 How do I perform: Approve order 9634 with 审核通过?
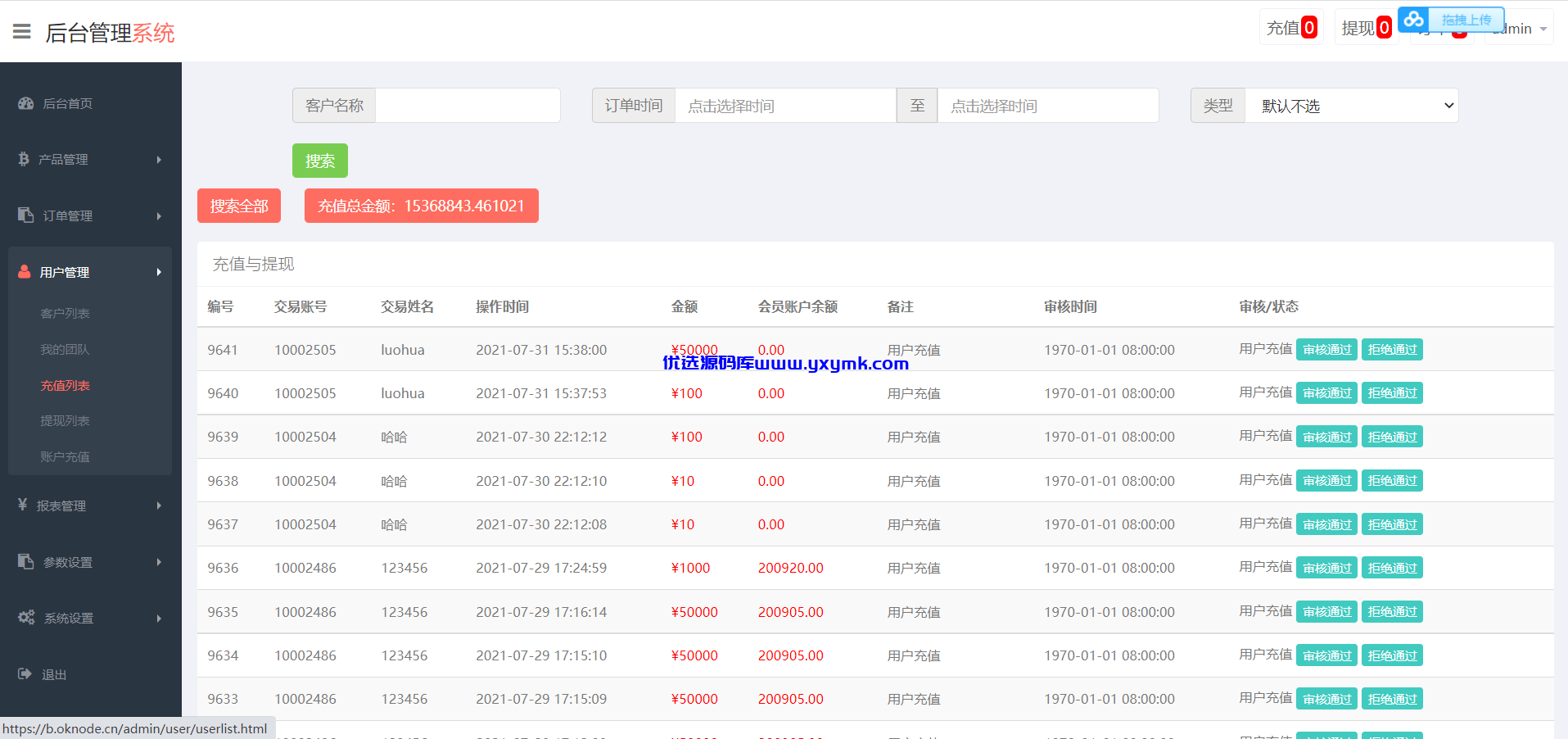1326,655
